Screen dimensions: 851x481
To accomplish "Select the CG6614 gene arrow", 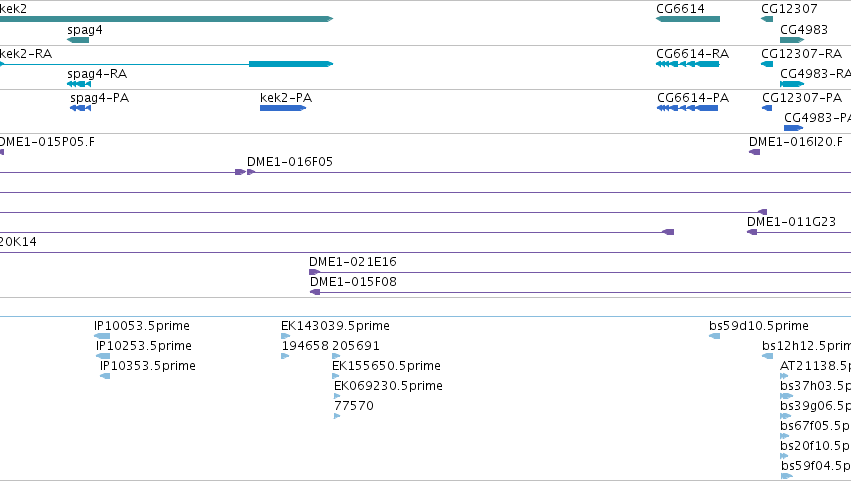I will 688,19.
